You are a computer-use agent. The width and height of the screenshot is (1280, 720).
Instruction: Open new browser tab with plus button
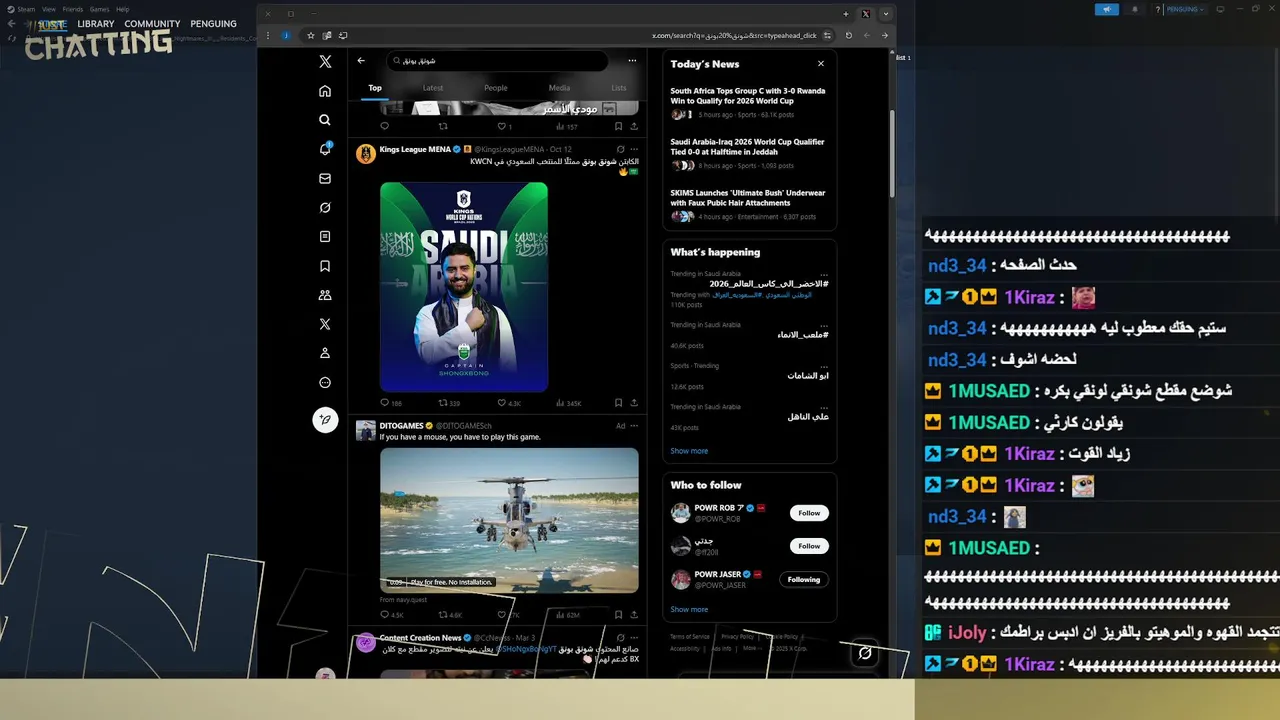846,14
